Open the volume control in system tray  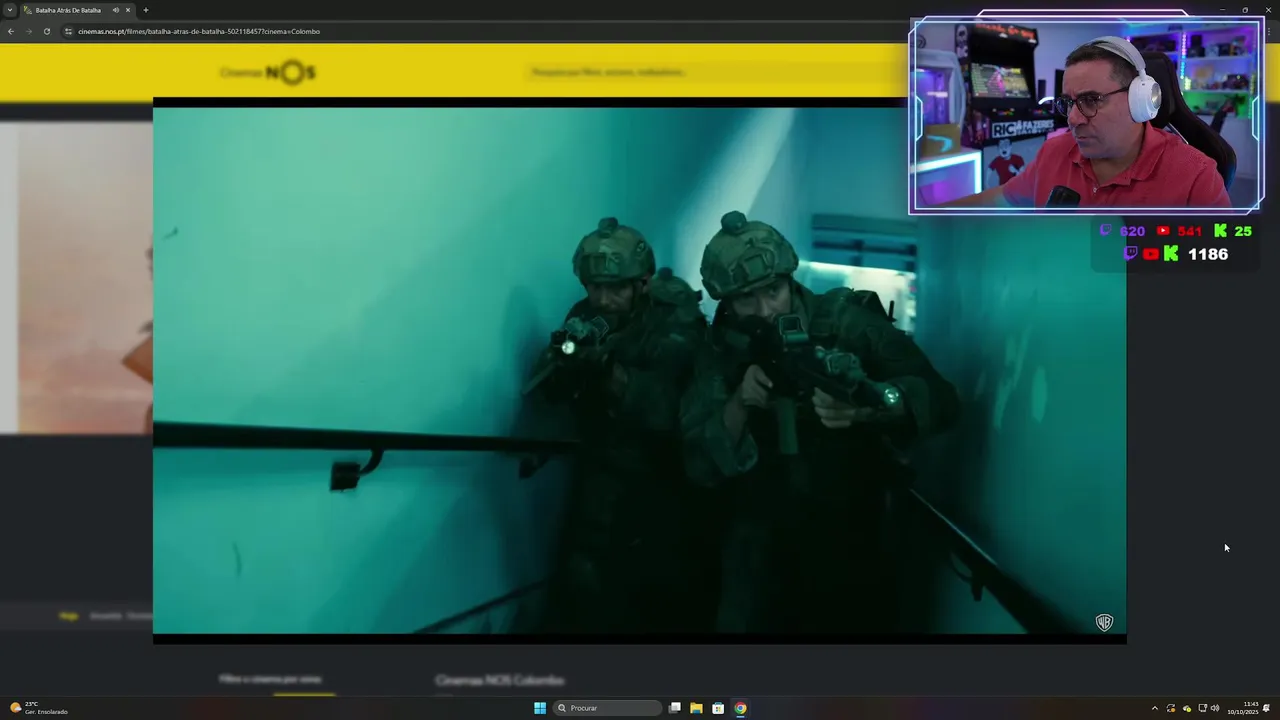pos(1215,708)
